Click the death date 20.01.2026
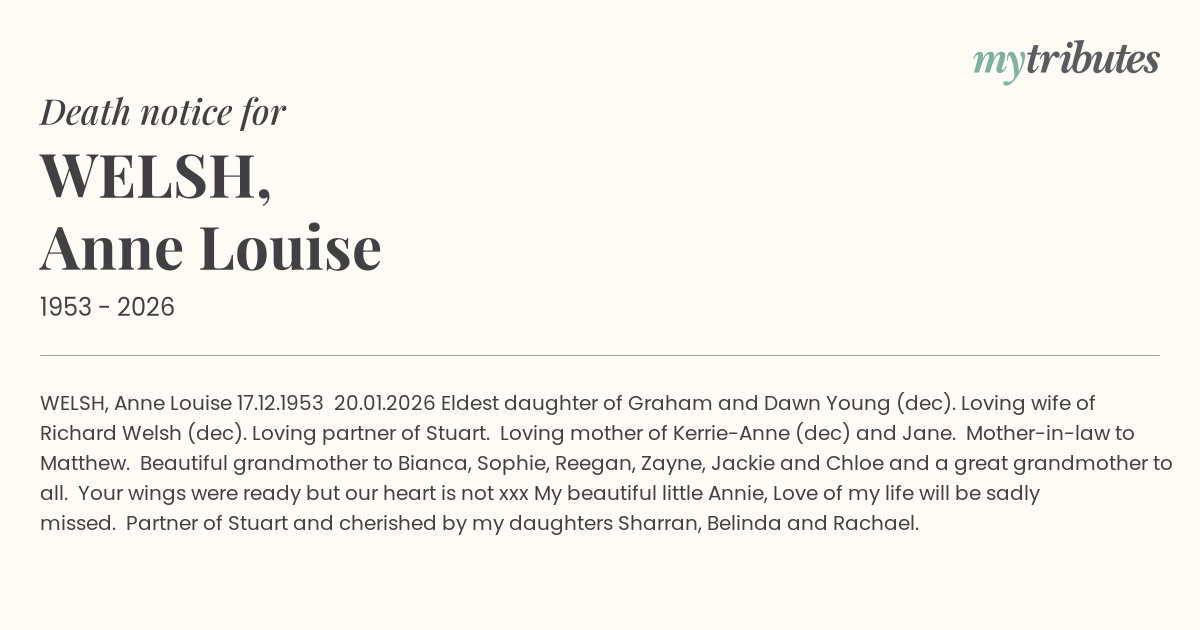1200x630 pixels. 384,403
